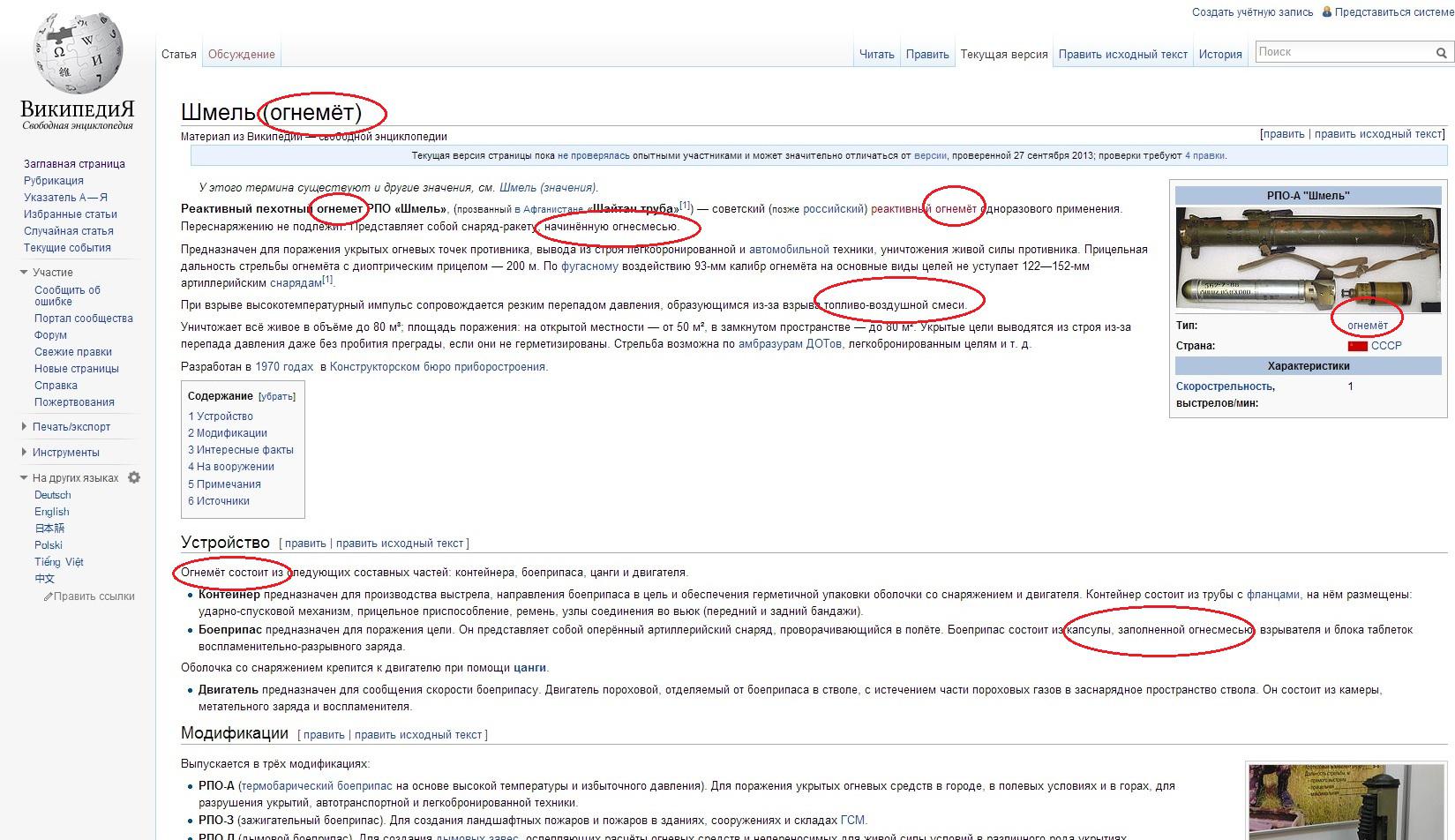Jump to contents entry 3 Интересные факты

click(x=241, y=450)
